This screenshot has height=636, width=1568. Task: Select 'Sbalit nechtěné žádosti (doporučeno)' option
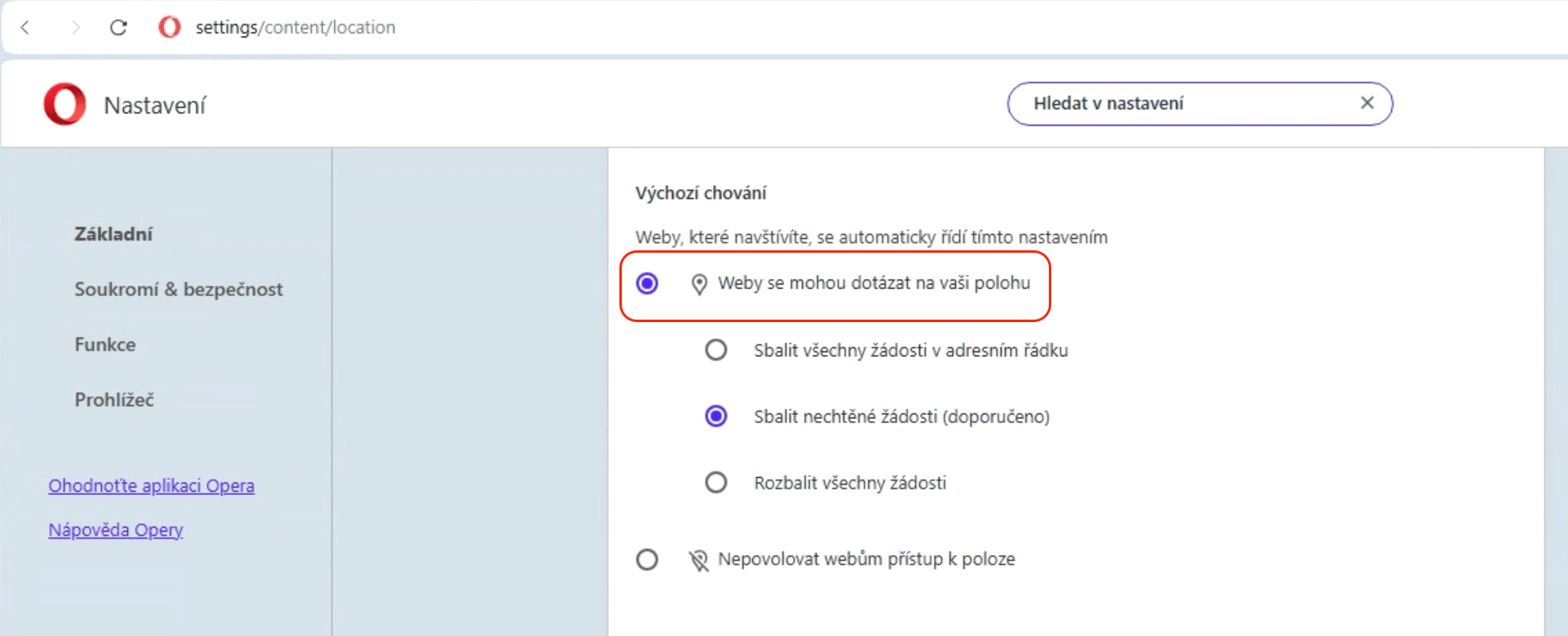click(716, 417)
